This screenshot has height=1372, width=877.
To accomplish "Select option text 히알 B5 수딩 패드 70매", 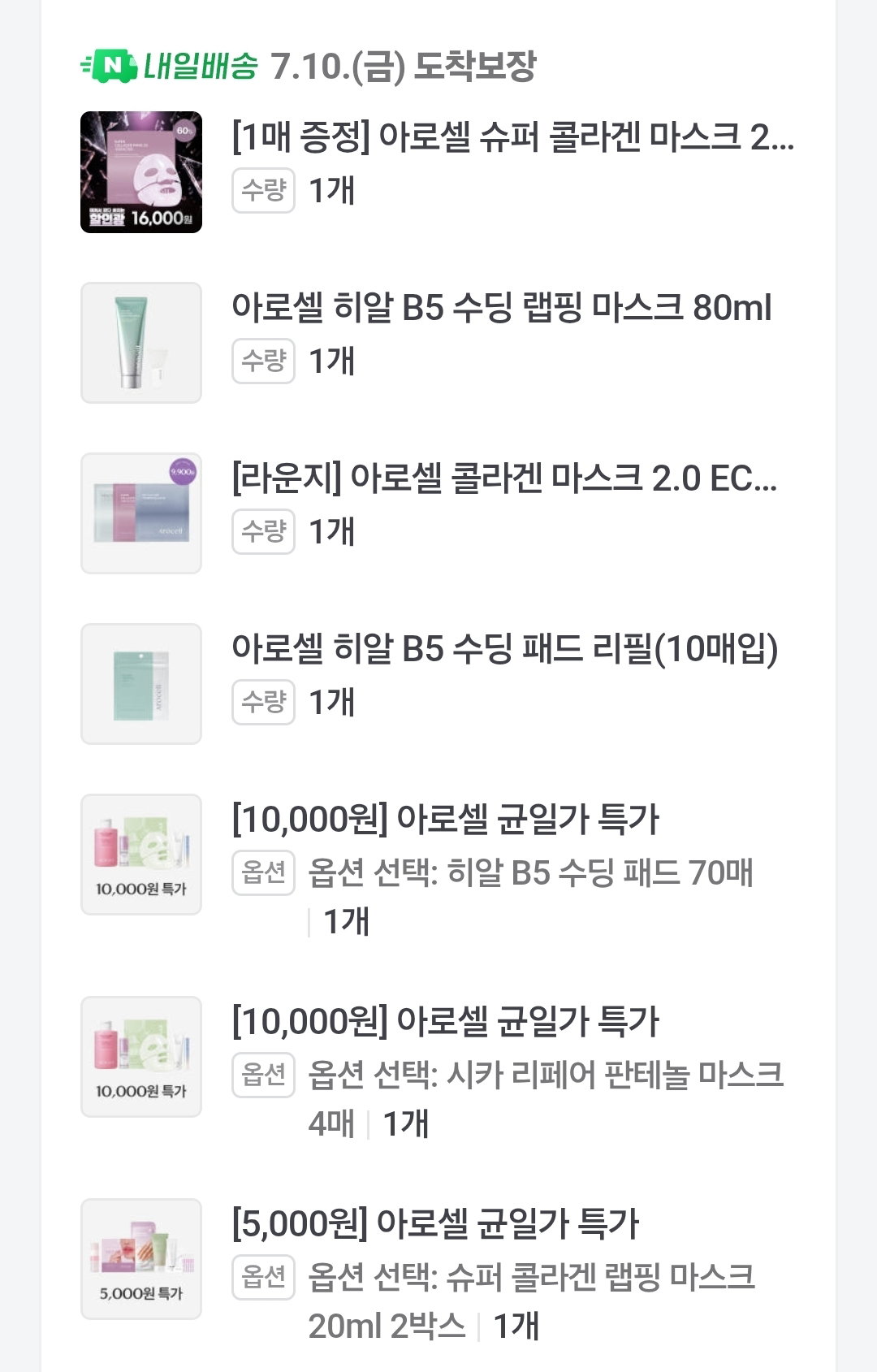I will pyautogui.click(x=601, y=873).
